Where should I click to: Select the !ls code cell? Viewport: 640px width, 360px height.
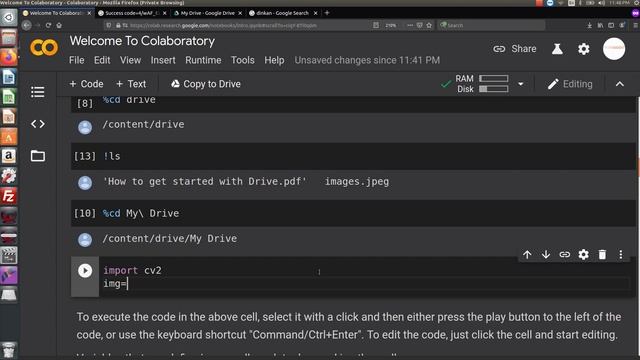[353, 156]
